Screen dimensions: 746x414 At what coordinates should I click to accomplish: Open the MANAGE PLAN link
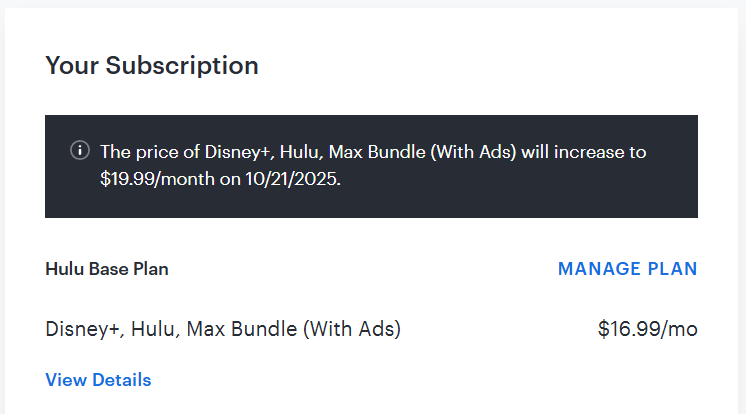coord(627,269)
